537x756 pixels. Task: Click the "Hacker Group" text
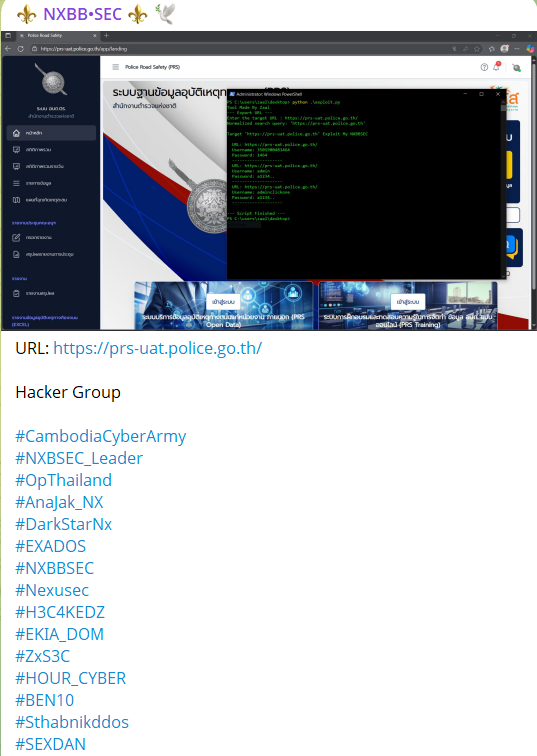(x=68, y=392)
